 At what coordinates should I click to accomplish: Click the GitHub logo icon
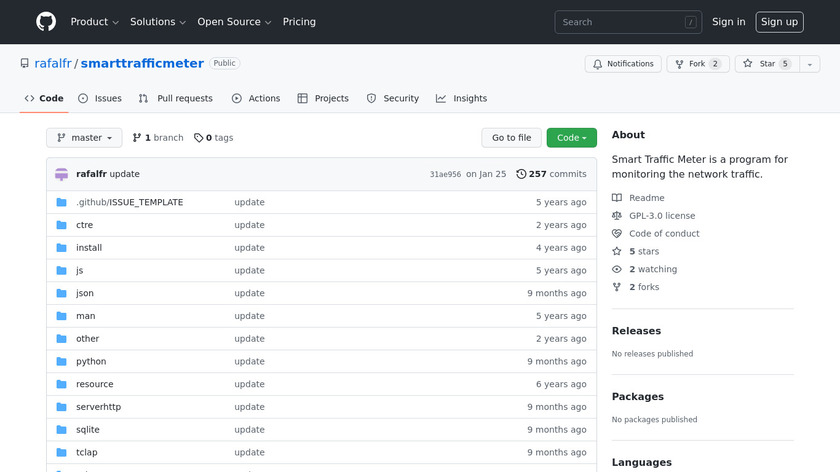(x=46, y=22)
